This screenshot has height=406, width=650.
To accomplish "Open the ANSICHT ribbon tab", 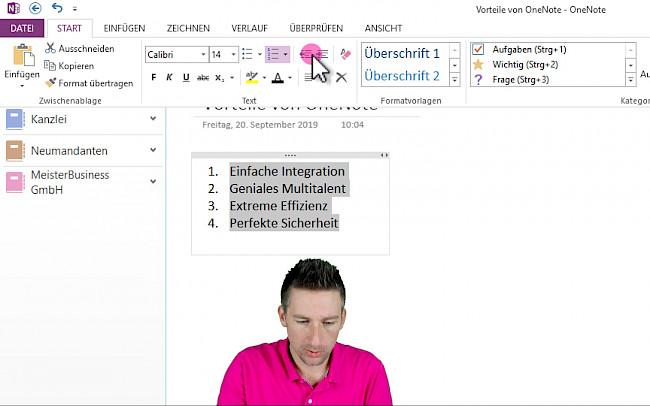I will pos(383,28).
